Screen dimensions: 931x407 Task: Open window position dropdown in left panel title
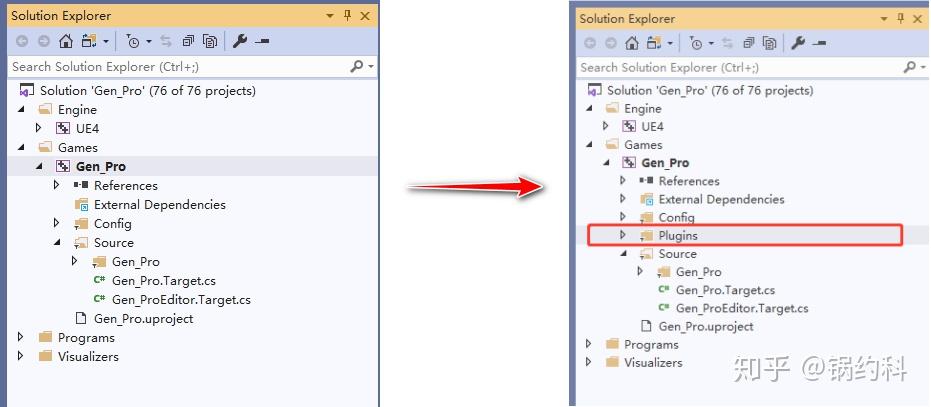pyautogui.click(x=330, y=17)
